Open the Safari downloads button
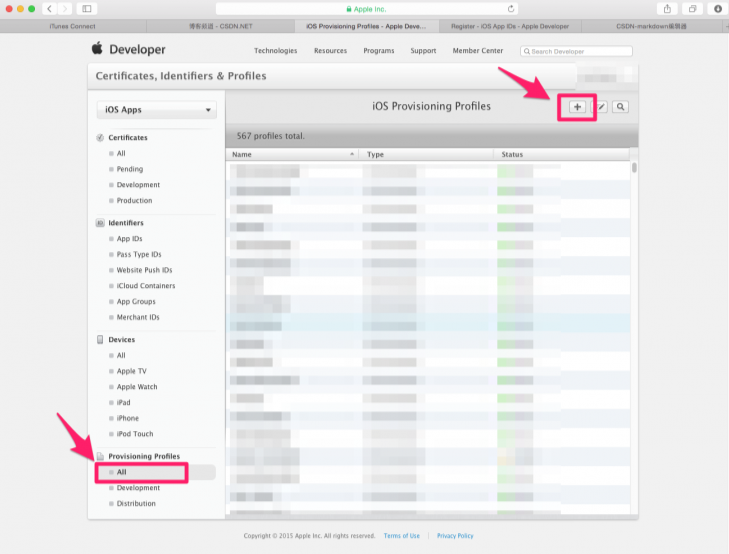 (x=717, y=9)
